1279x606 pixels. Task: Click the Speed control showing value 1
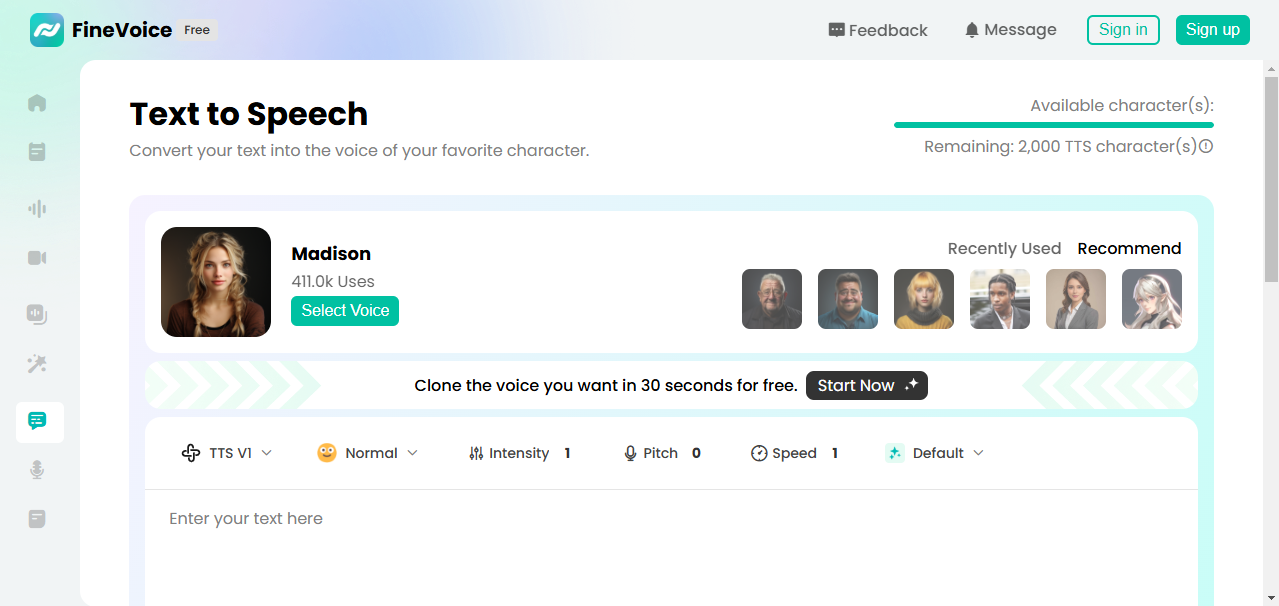pos(795,452)
